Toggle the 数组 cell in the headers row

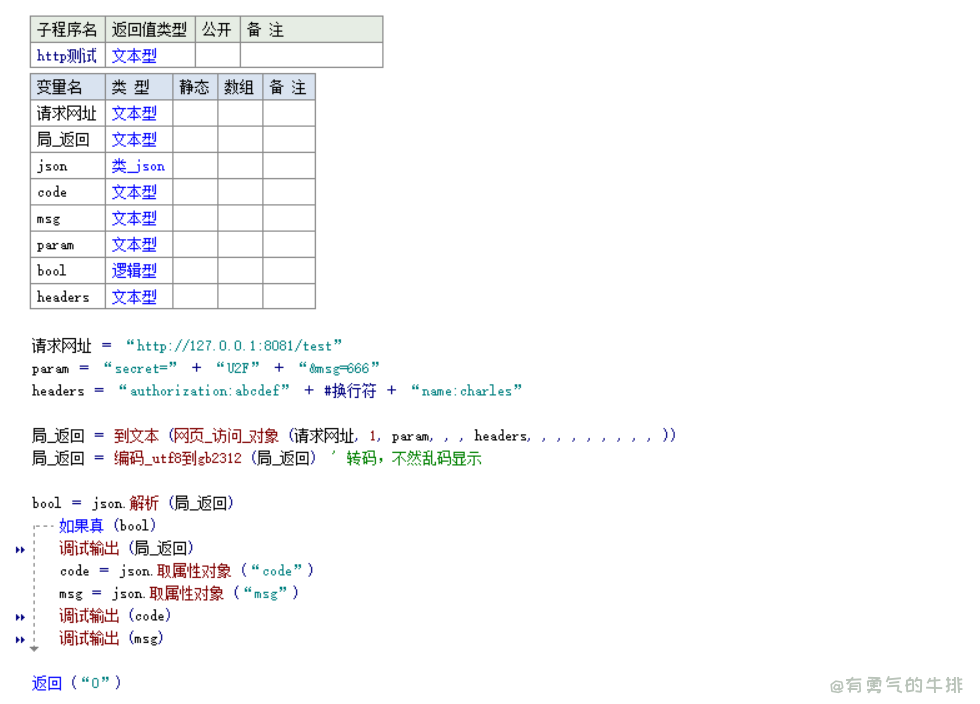tap(240, 297)
